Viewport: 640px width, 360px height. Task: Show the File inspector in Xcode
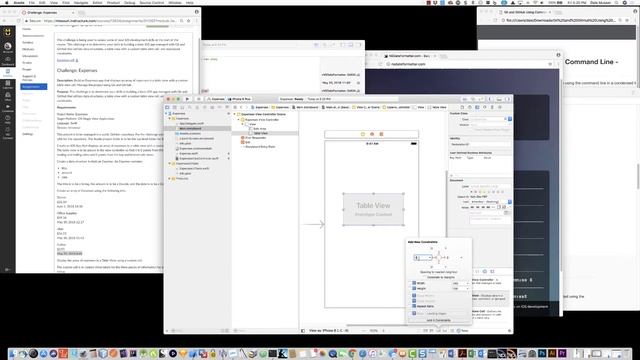click(462, 107)
